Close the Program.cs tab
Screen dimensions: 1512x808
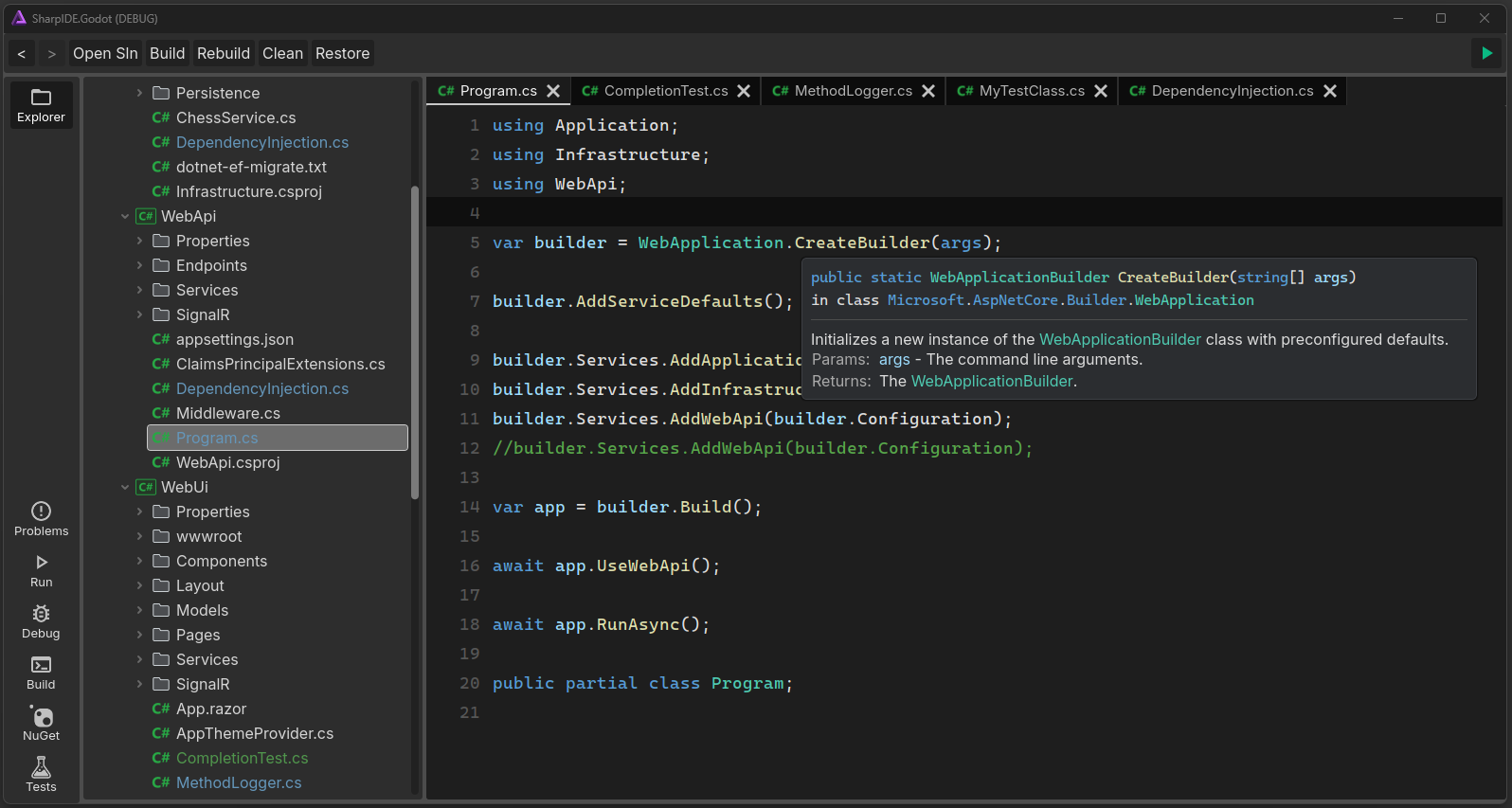pos(553,91)
